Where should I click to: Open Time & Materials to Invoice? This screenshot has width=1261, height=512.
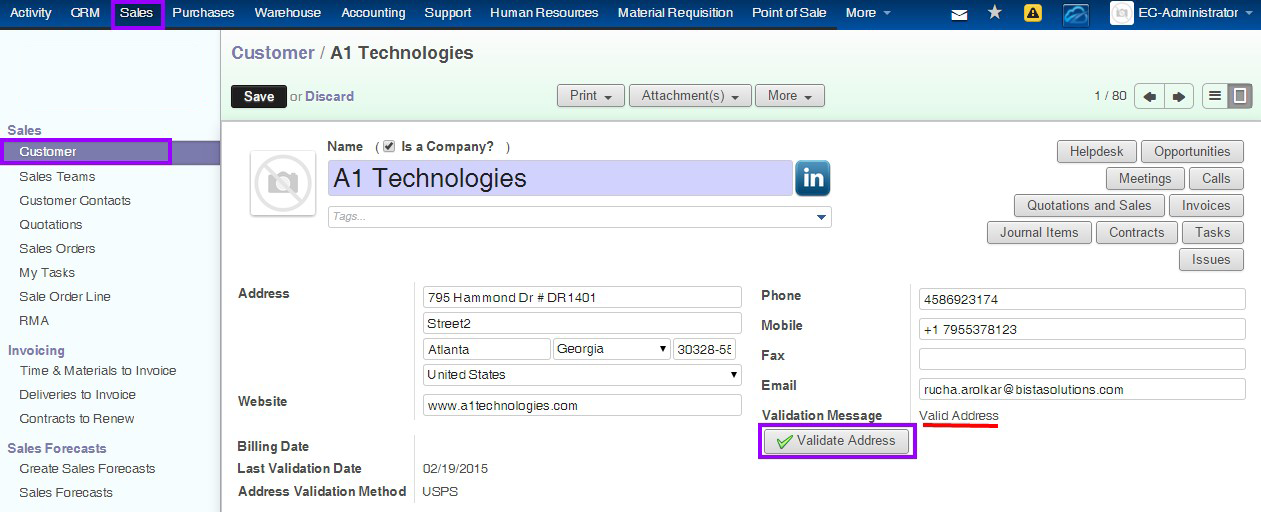(x=98, y=370)
